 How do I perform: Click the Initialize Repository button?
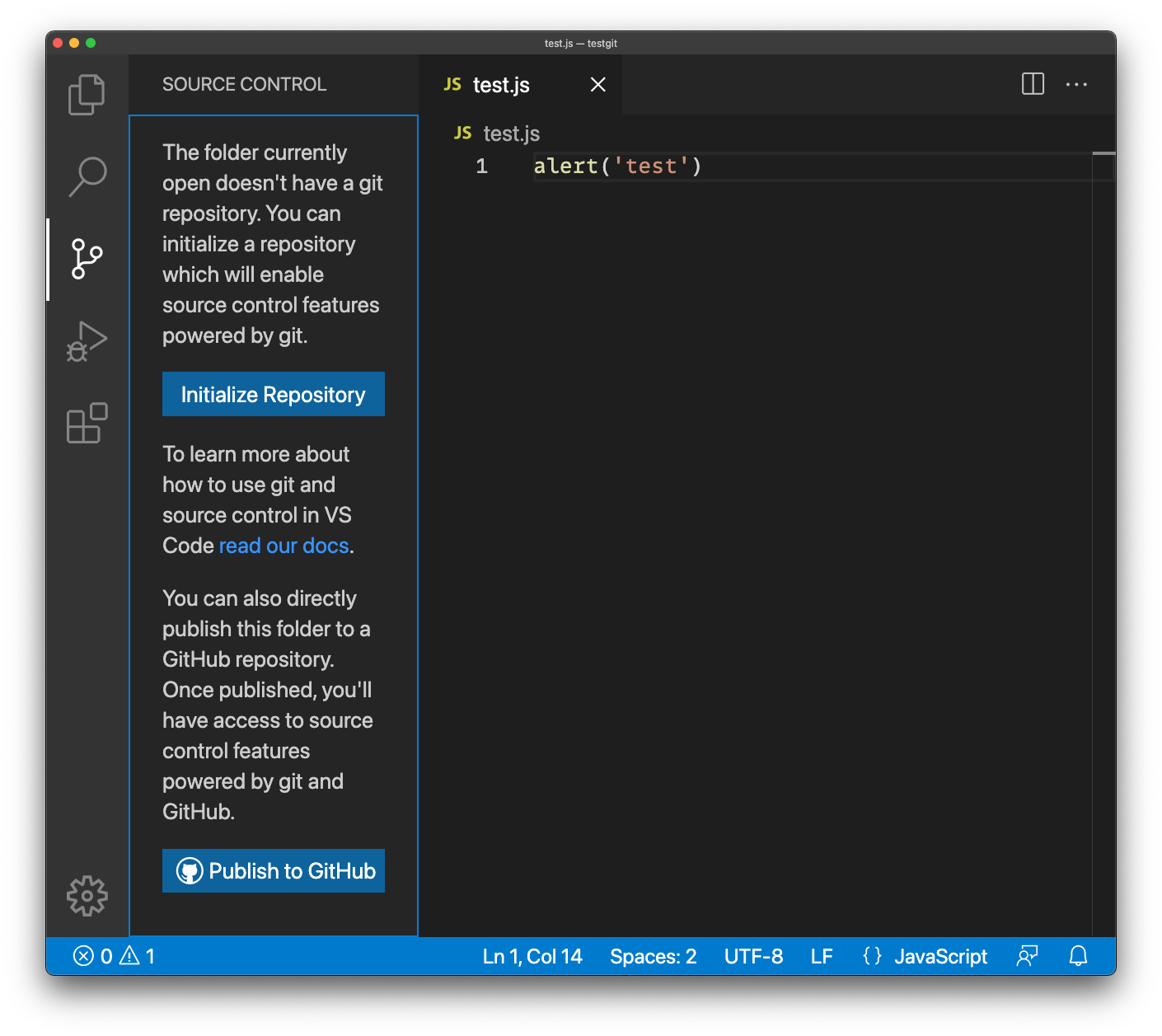(273, 394)
